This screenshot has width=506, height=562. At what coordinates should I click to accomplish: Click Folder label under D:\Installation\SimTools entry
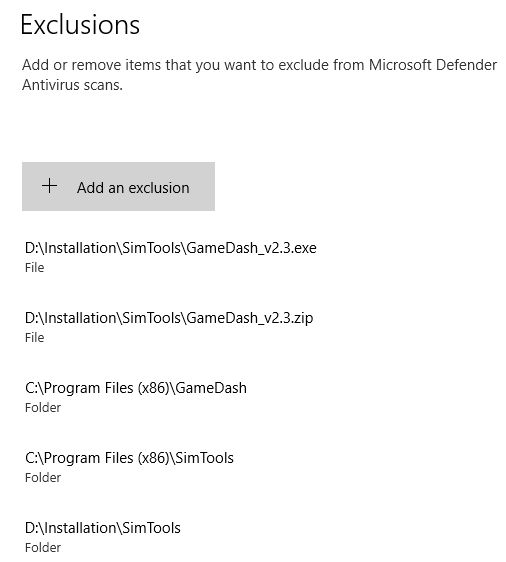click(x=43, y=548)
